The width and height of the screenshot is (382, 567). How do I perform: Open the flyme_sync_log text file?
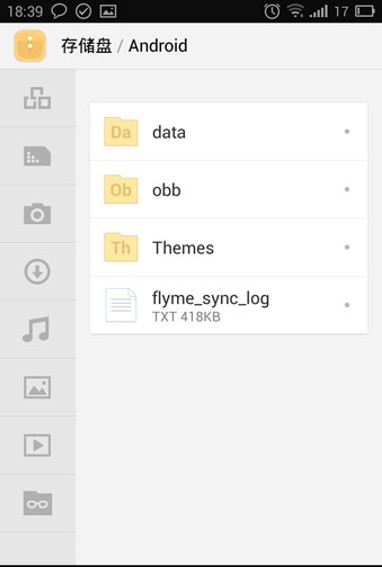click(x=229, y=305)
